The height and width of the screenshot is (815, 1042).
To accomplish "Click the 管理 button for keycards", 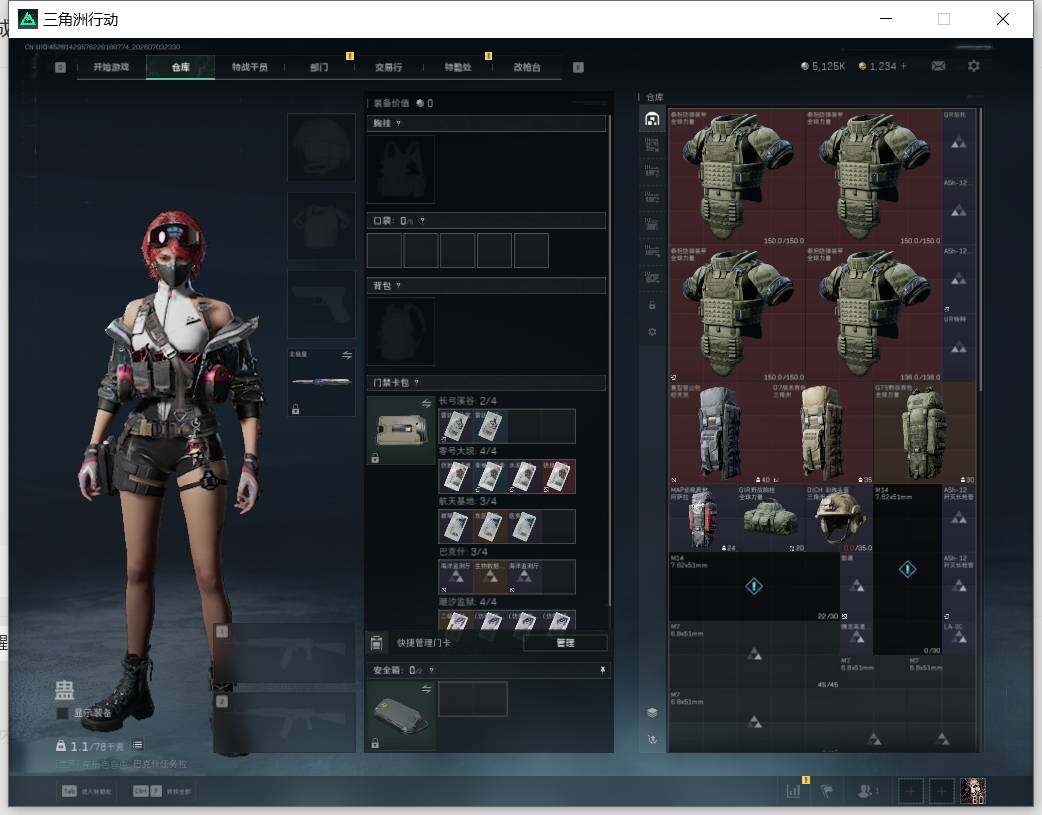I will click(565, 643).
